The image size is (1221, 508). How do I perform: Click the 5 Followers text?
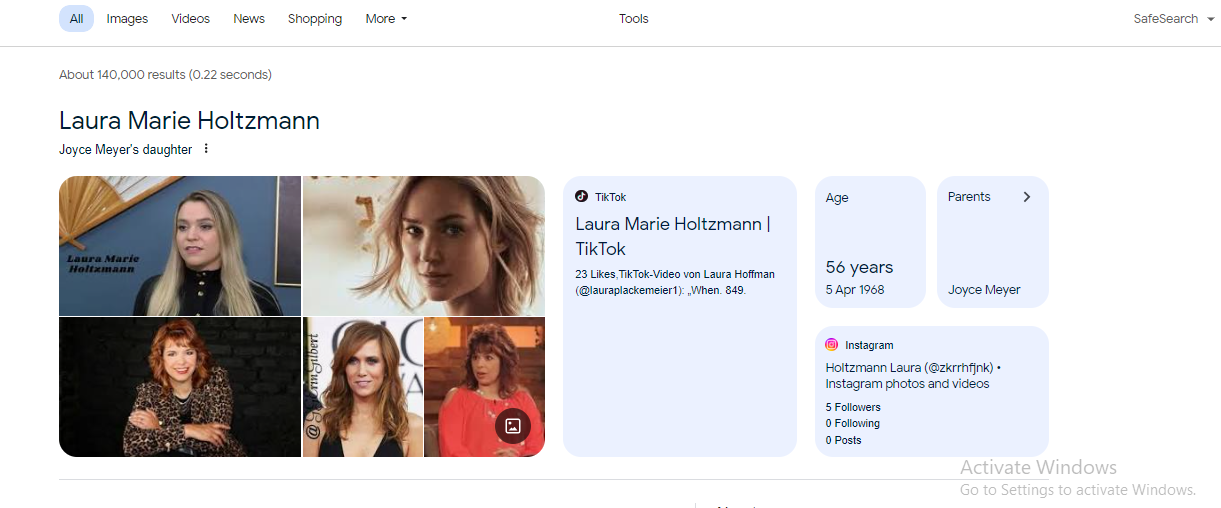tap(853, 407)
